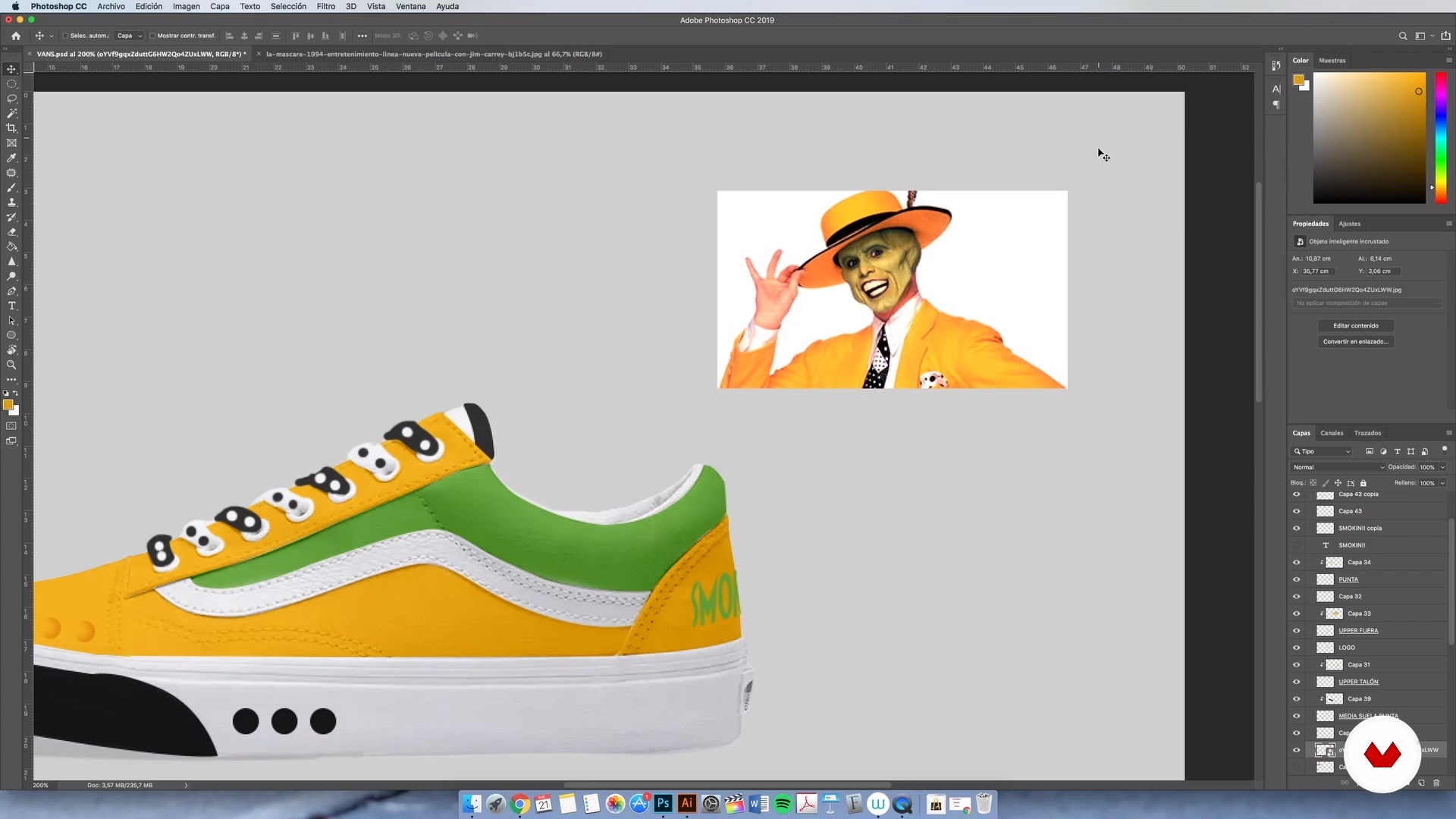The height and width of the screenshot is (819, 1456).
Task: Filter layers by type layers icon
Action: (1397, 451)
